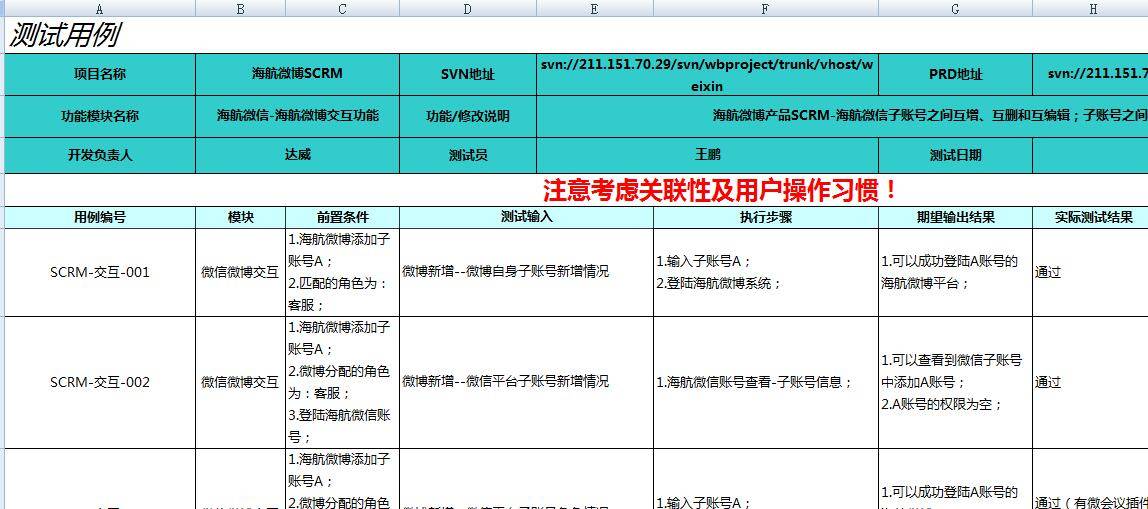Click the 实际测试结果 column heading
The width and height of the screenshot is (1148, 509).
(x=1090, y=218)
